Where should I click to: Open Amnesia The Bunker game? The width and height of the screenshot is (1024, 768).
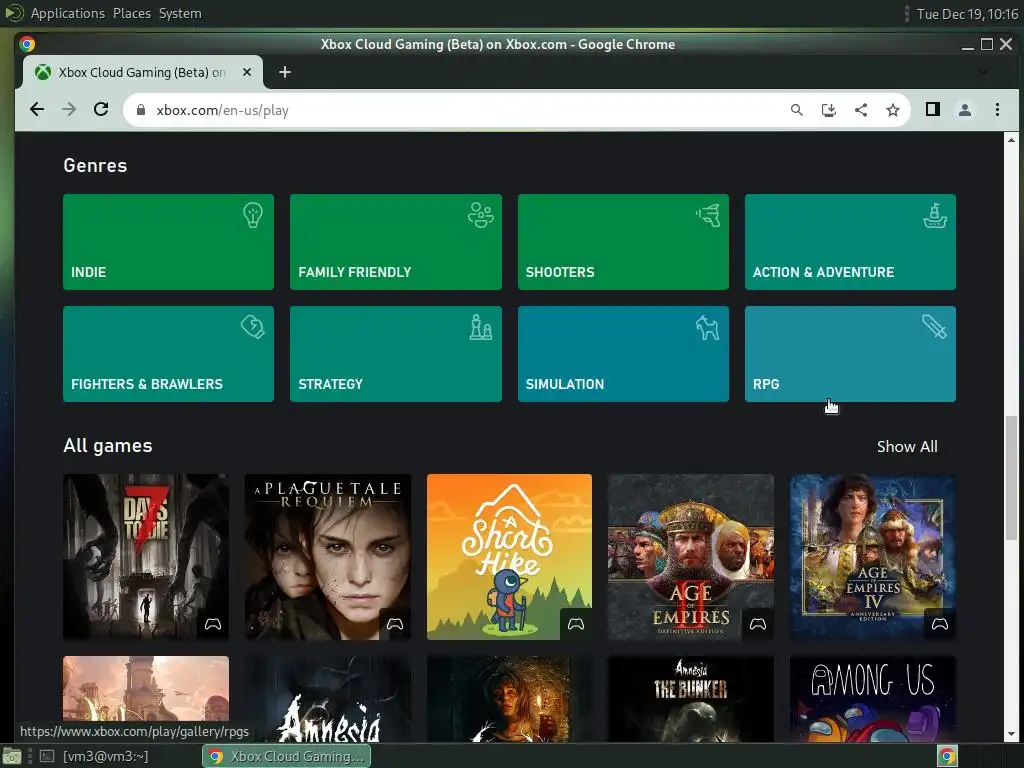(691, 699)
